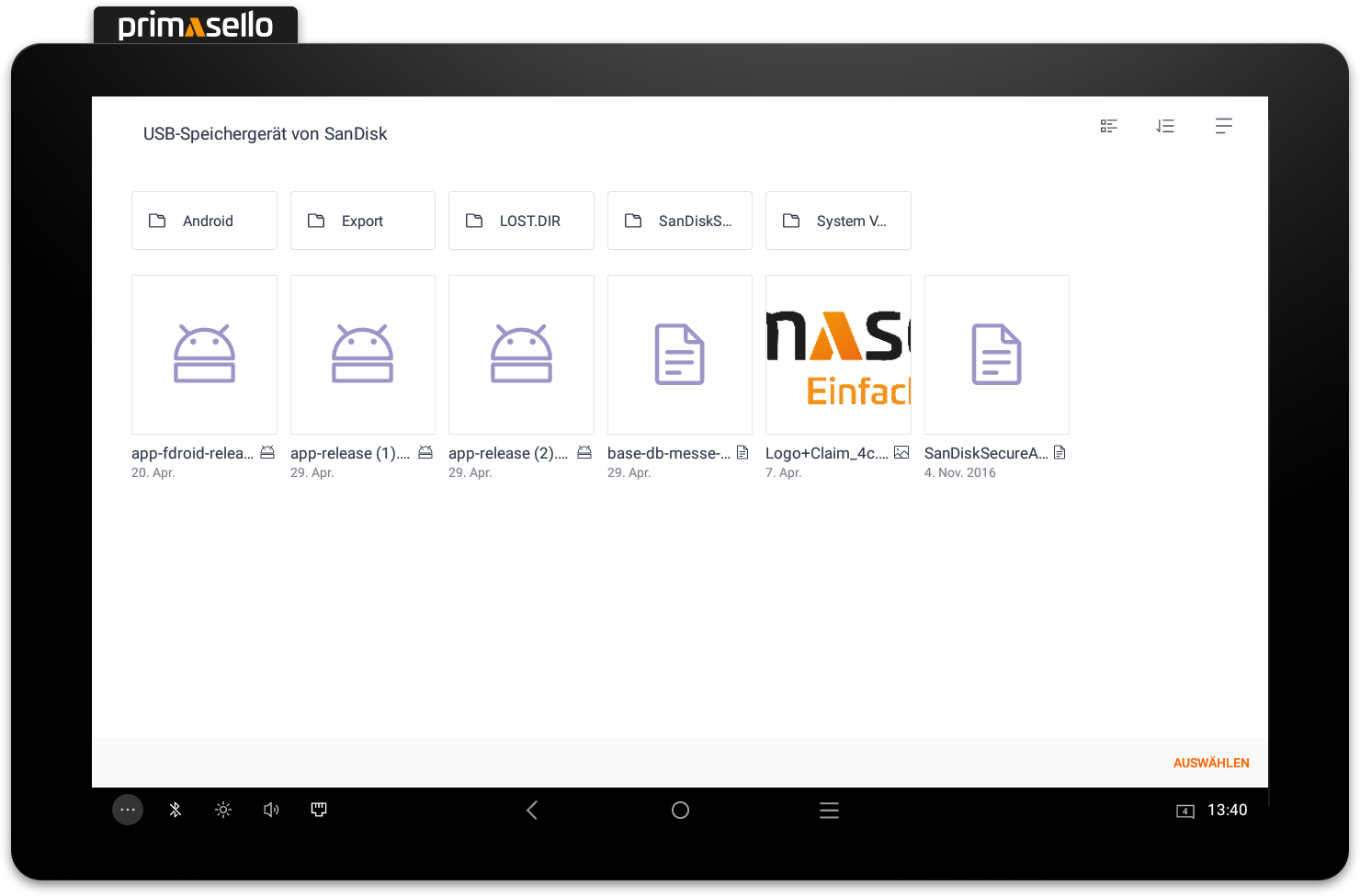The height and width of the screenshot is (896, 1360).
Task: Tap the image badge next to Logo+Claim_4c
Action: (901, 452)
